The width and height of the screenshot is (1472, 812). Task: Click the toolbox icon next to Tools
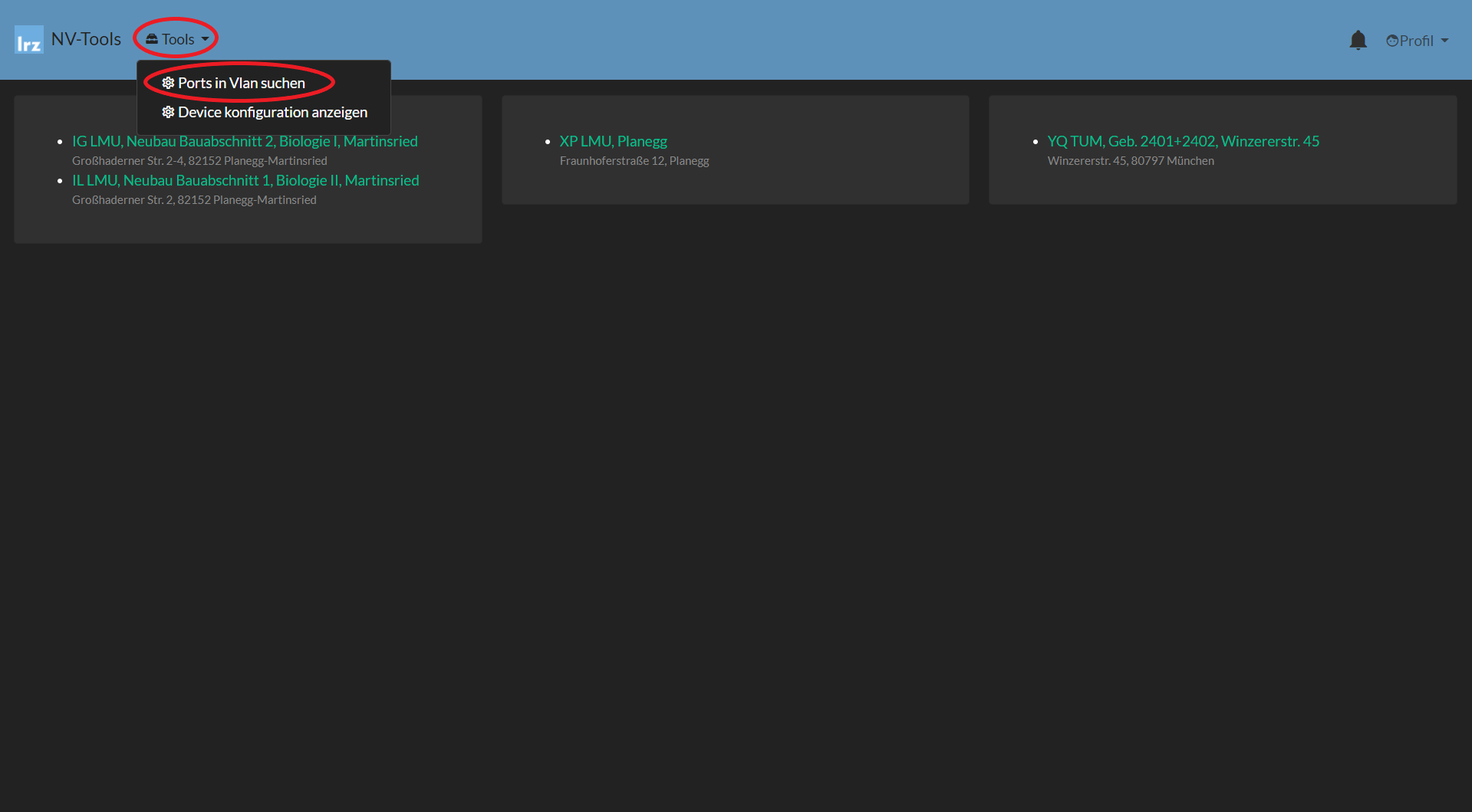[x=152, y=39]
